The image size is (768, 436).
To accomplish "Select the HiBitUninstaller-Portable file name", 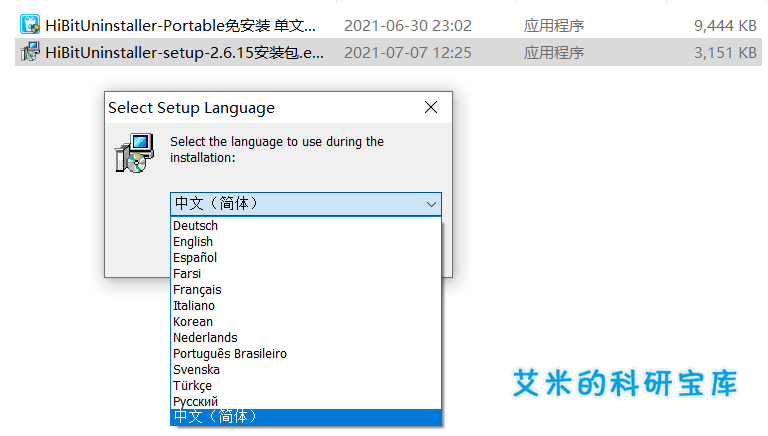I will [180, 24].
